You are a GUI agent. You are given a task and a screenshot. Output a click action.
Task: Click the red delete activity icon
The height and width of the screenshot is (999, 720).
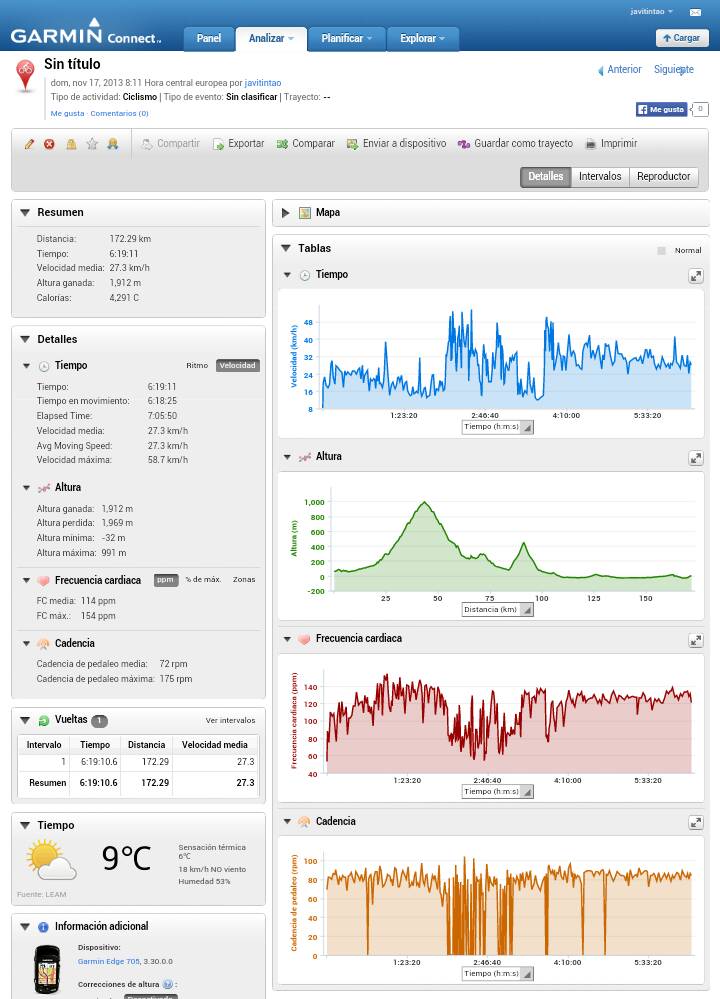pos(50,144)
